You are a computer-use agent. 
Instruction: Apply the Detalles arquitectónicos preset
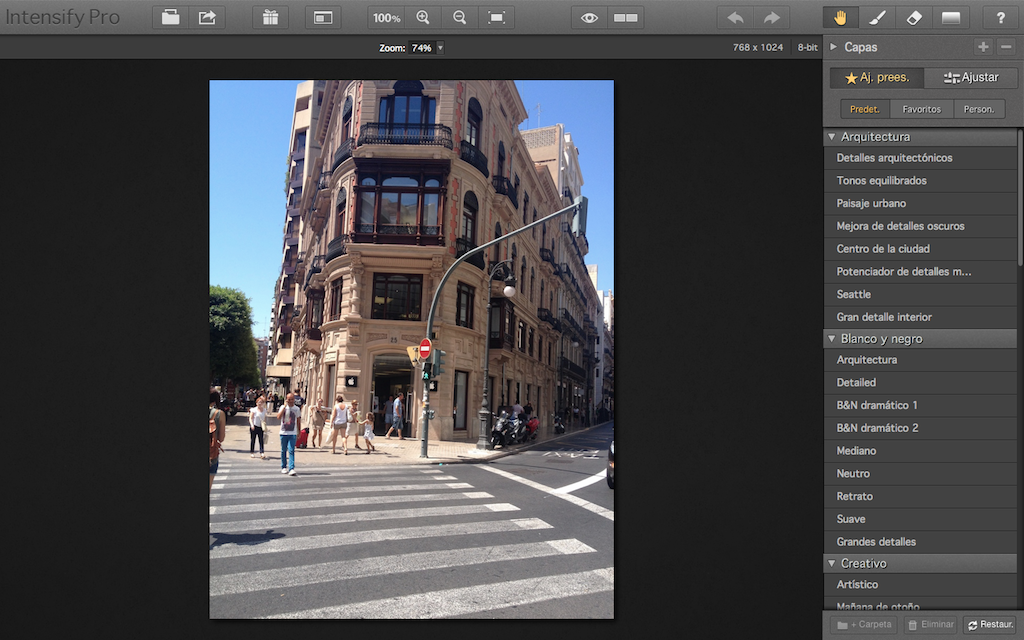(x=920, y=158)
